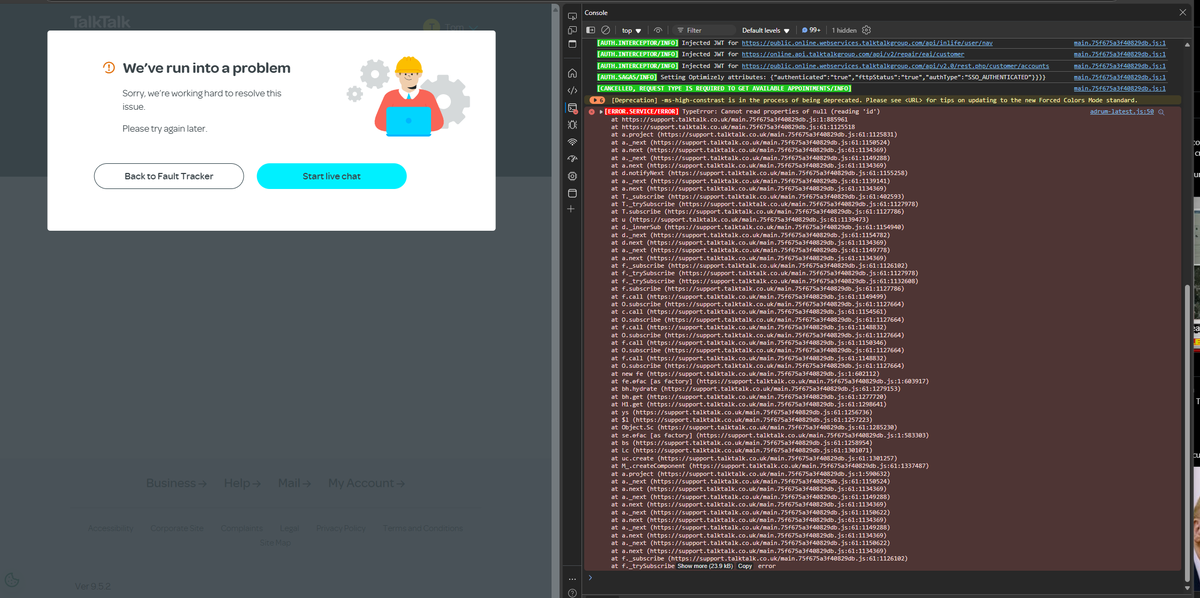Click the plus icon to add more tools
The image size is (1200, 598).
point(572,209)
